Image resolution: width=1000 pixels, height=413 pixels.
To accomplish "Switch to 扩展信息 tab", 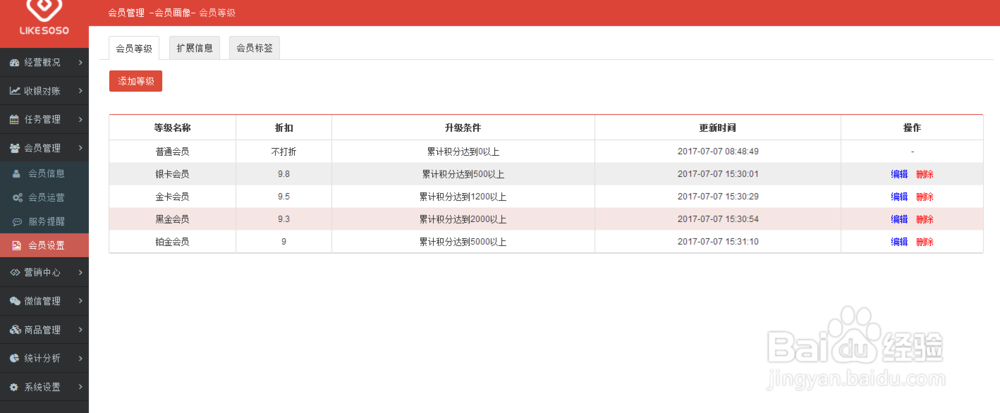I will coord(195,48).
